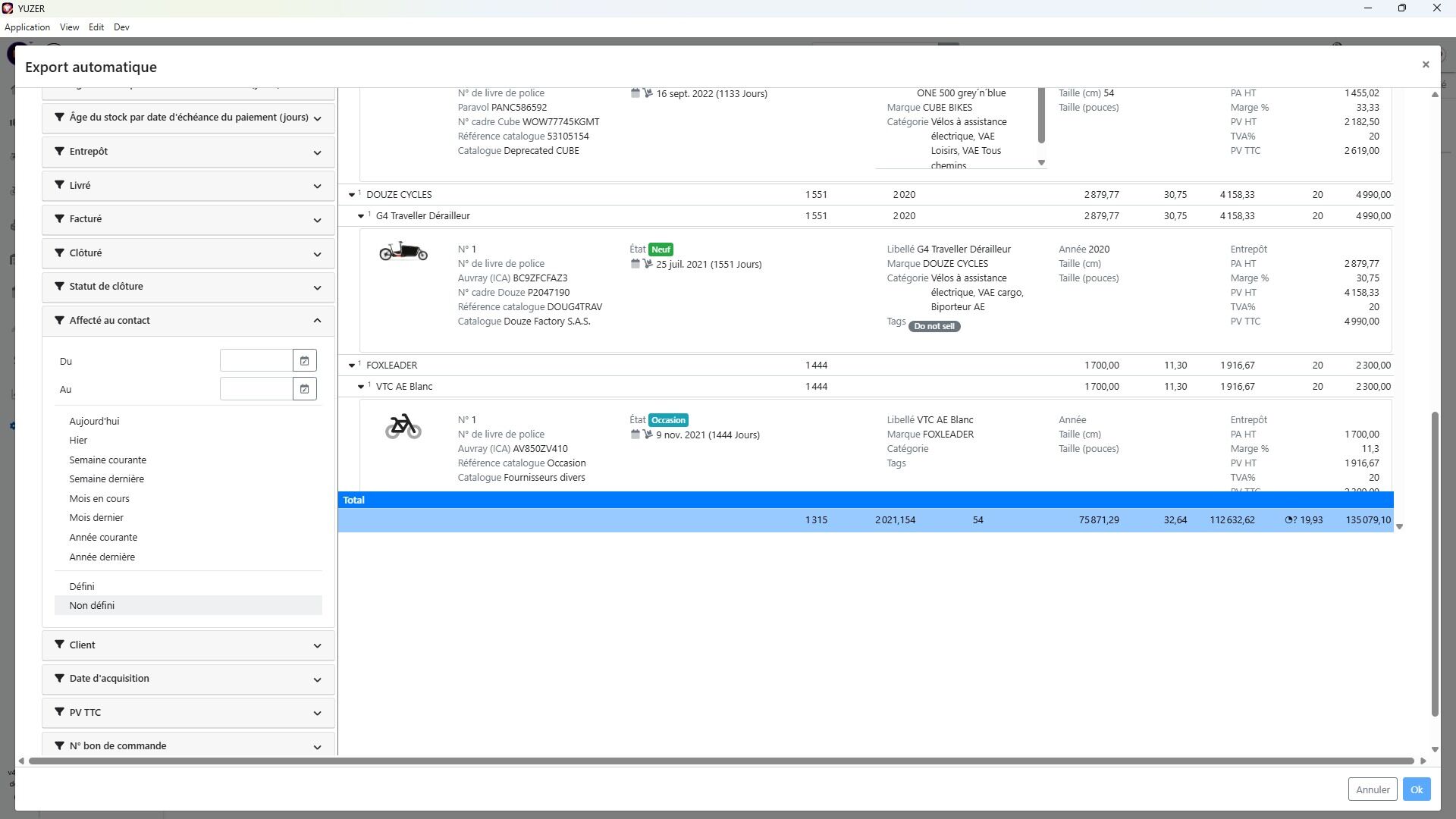
Task: Open the Dev menu
Action: pyautogui.click(x=121, y=27)
